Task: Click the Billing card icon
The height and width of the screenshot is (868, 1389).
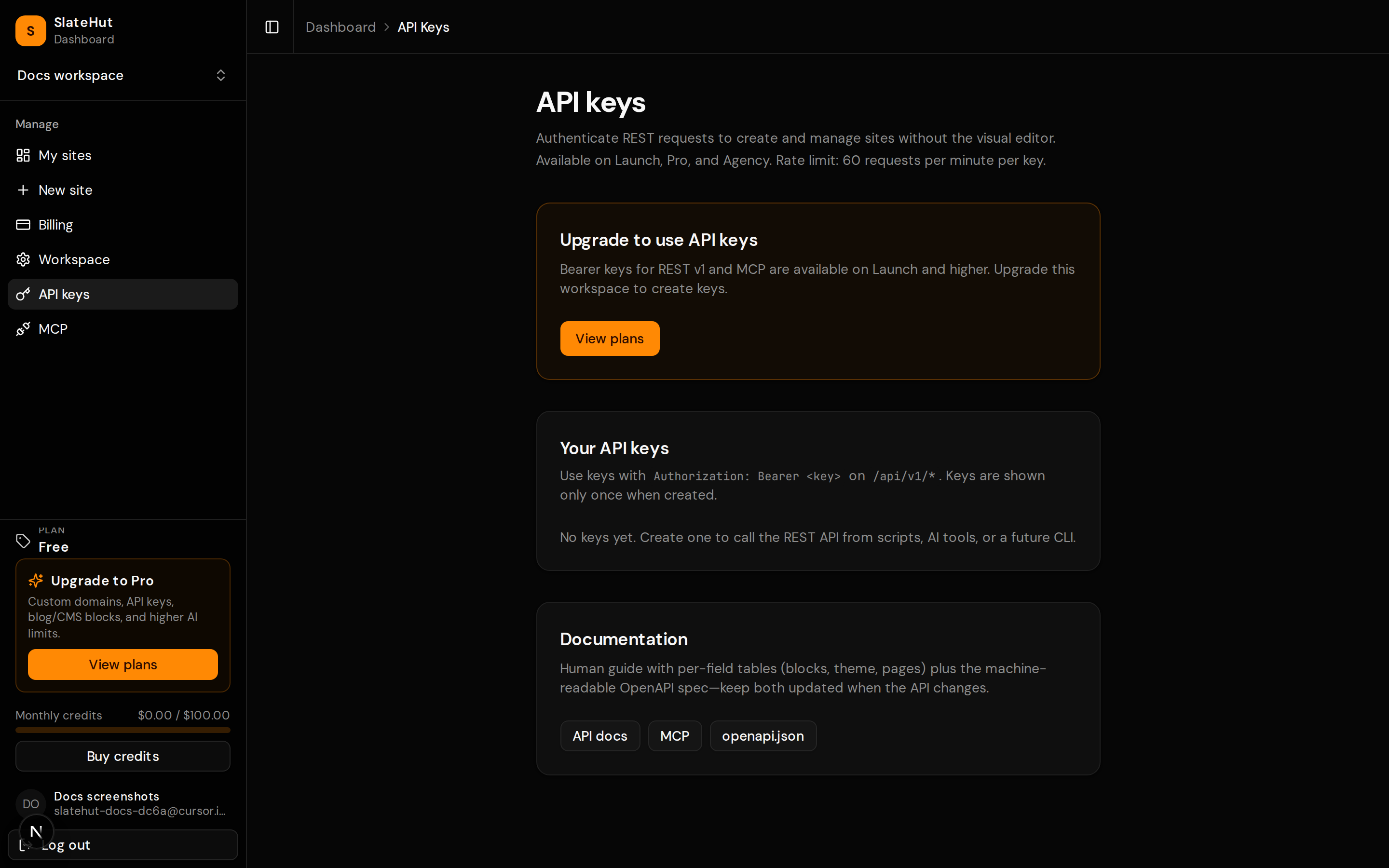Action: 23,225
